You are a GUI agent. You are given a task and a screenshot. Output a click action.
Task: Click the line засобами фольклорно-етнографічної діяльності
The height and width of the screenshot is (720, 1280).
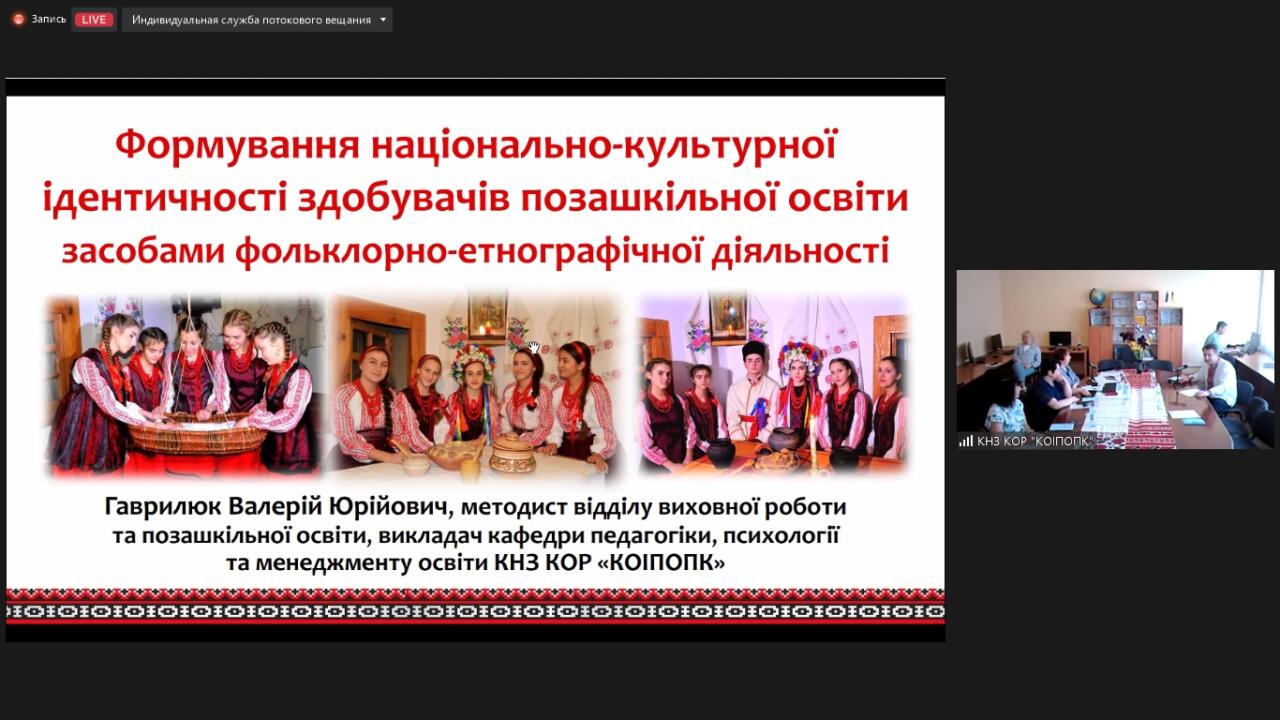point(475,250)
